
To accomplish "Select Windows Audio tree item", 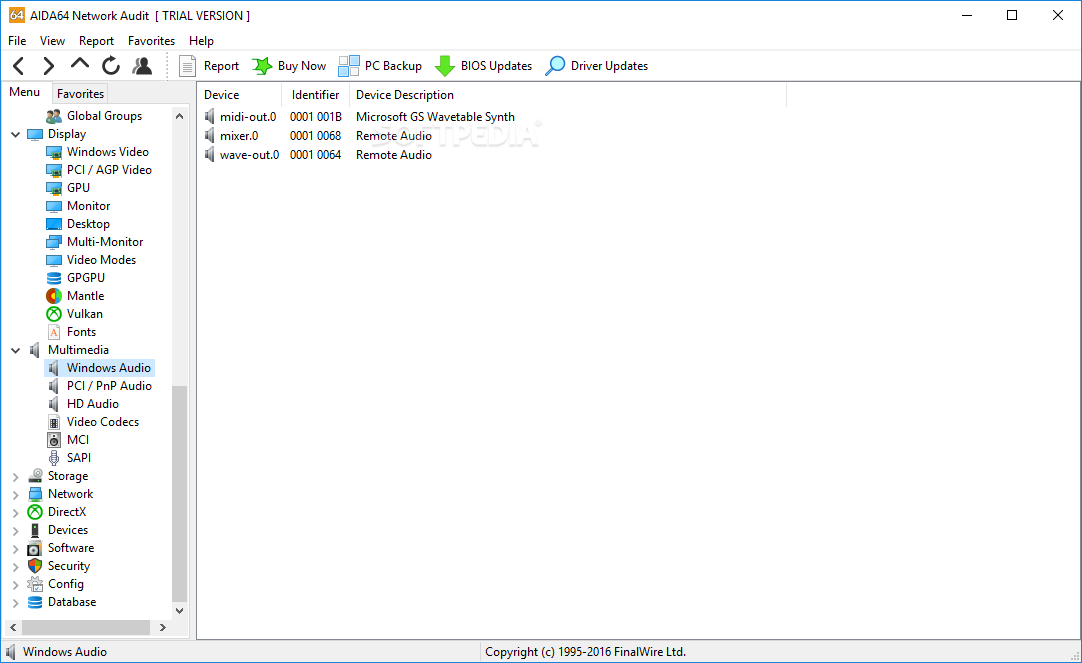I will tap(99, 368).
